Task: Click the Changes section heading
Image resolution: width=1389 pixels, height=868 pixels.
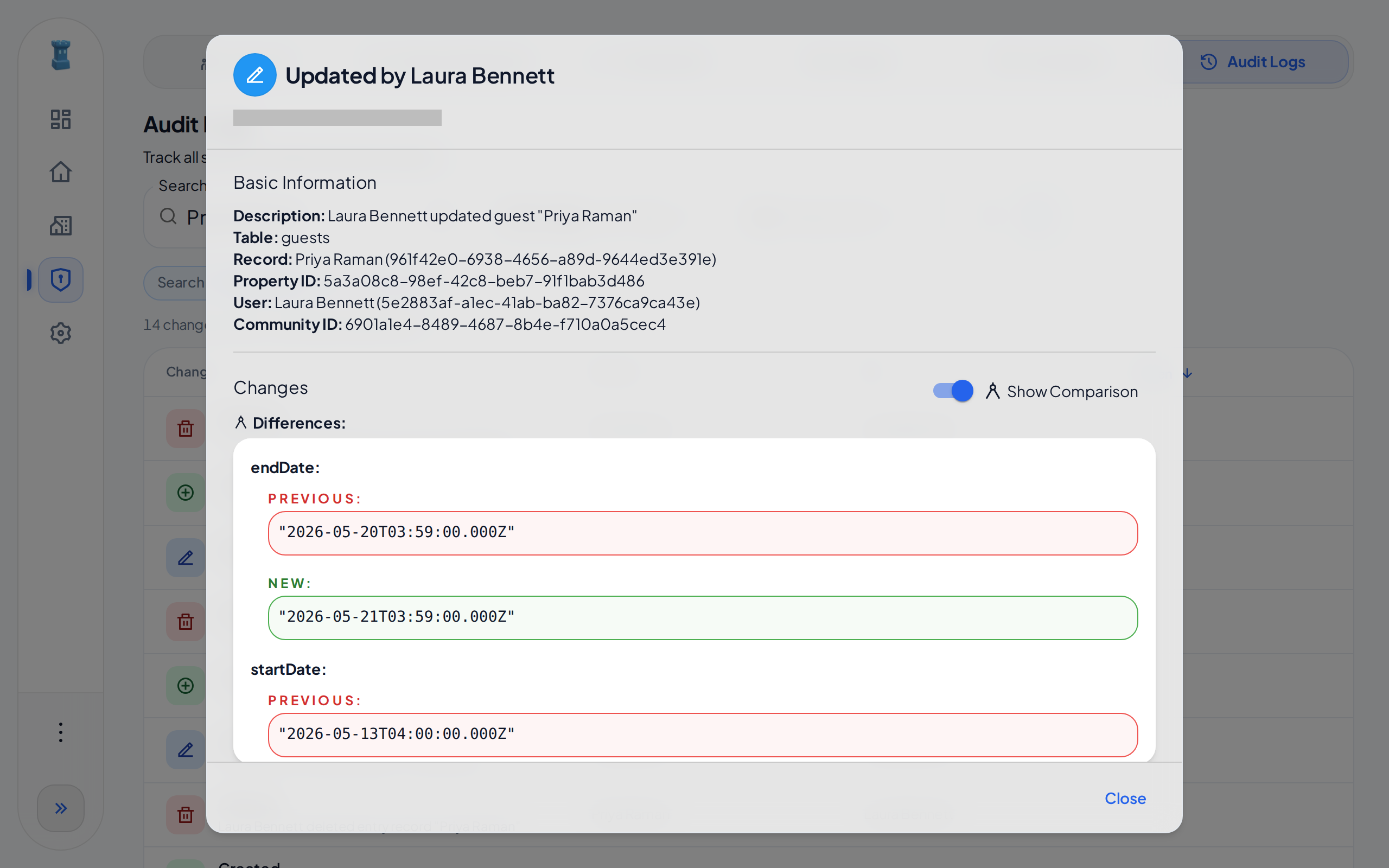Action: point(270,387)
